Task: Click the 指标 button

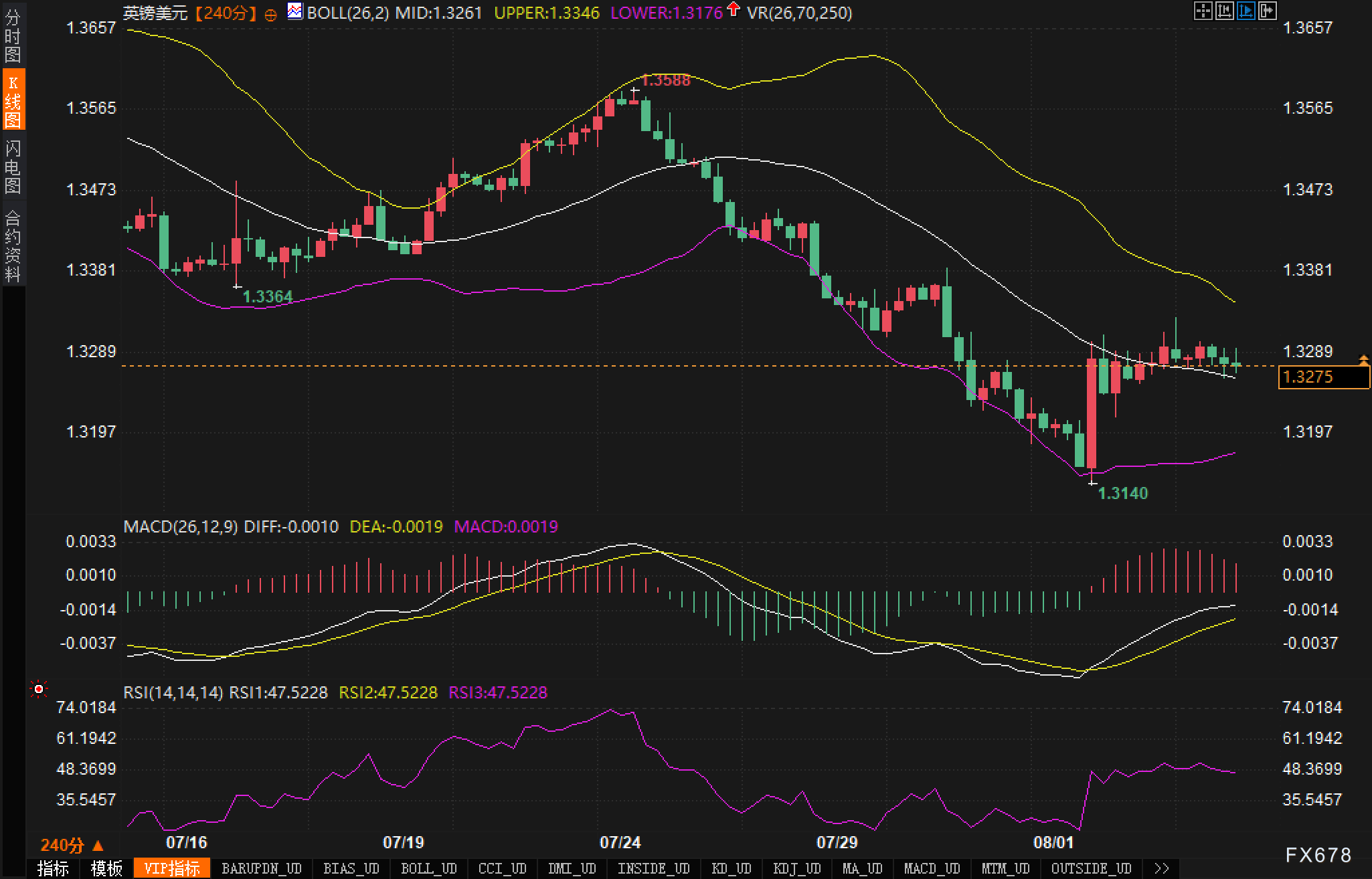Action: (x=53, y=868)
